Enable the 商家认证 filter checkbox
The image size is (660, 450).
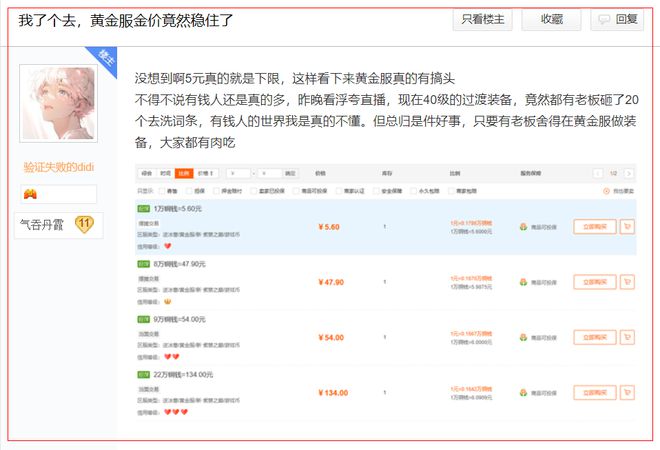point(338,191)
